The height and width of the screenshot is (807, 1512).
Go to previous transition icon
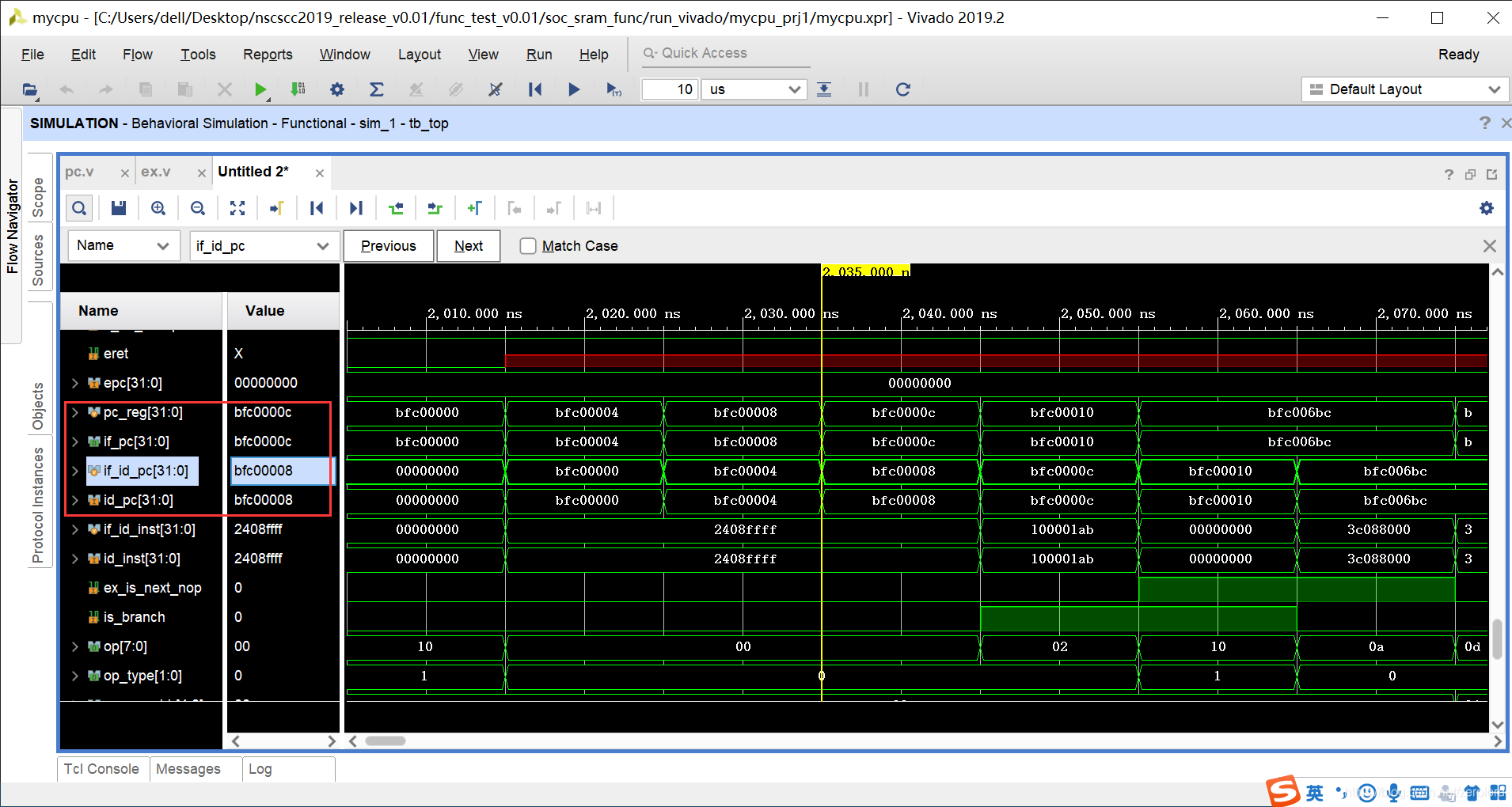(396, 208)
